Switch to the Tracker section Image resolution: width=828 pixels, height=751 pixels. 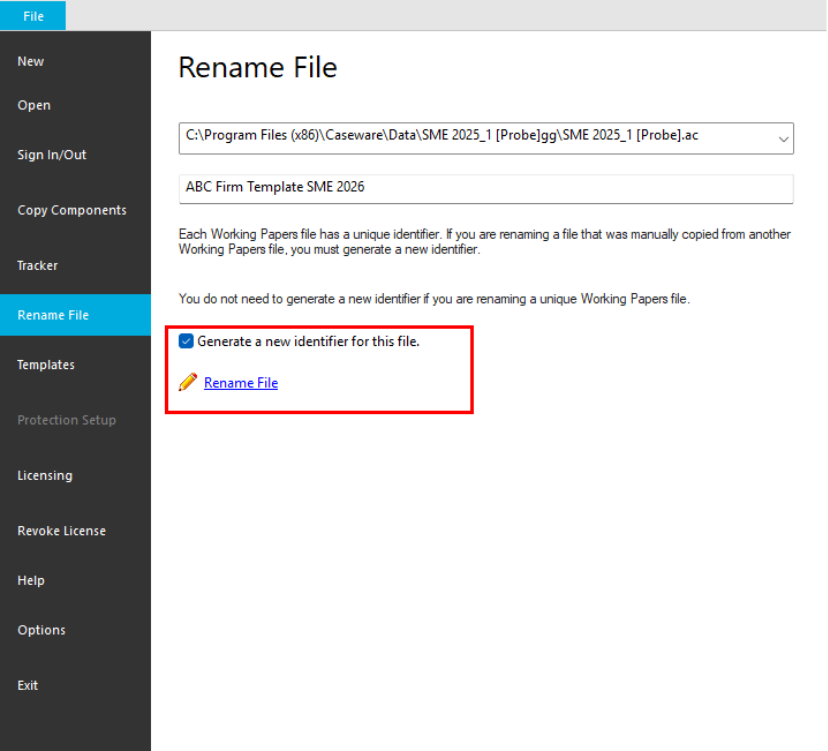tap(38, 265)
